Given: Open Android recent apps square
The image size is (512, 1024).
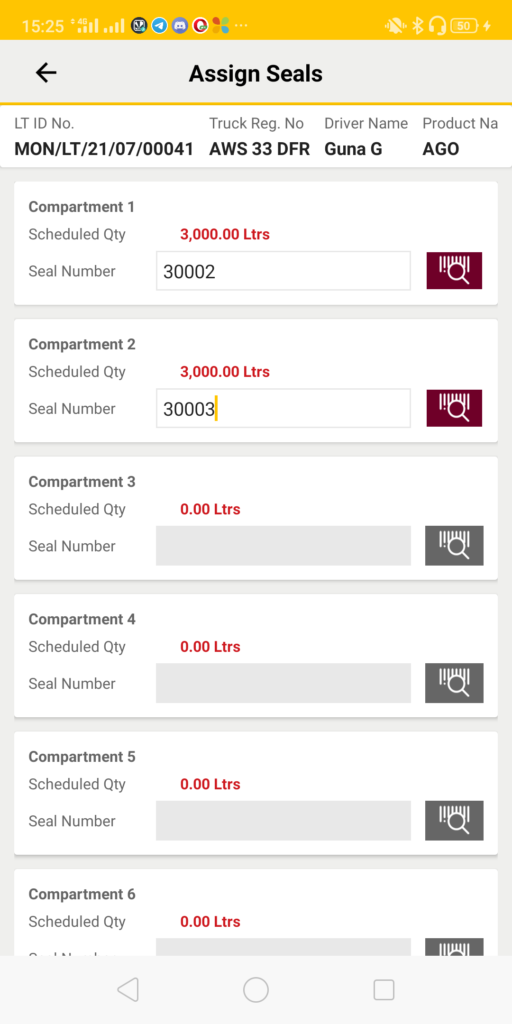Looking at the screenshot, I should pos(384,990).
